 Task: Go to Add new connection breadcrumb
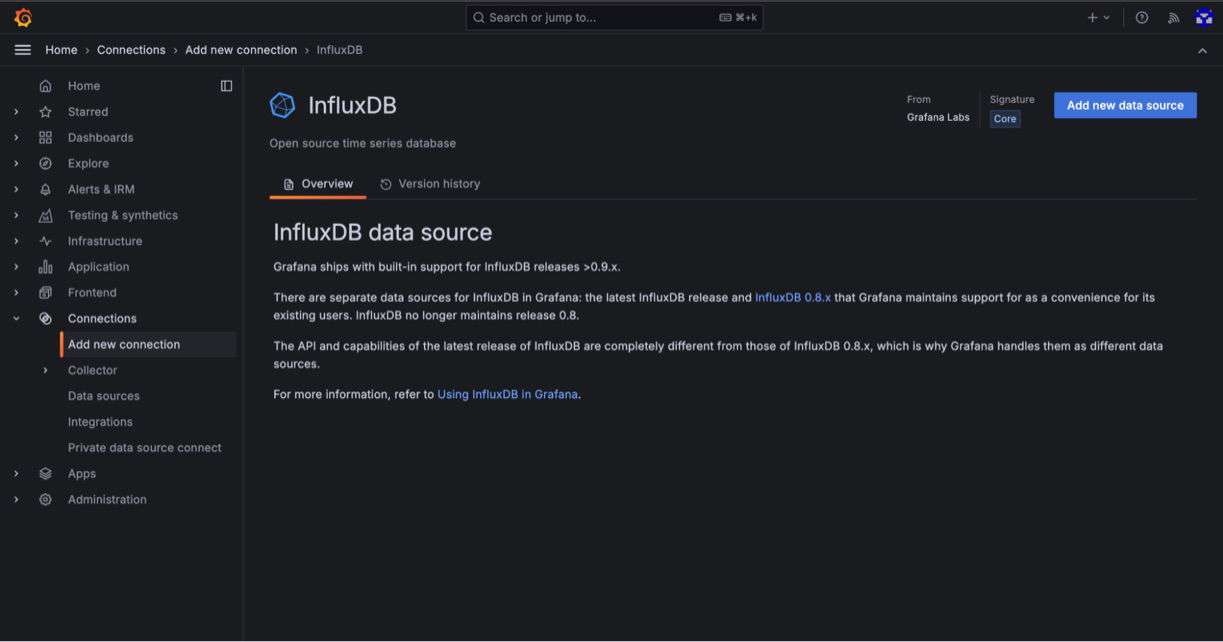click(241, 50)
